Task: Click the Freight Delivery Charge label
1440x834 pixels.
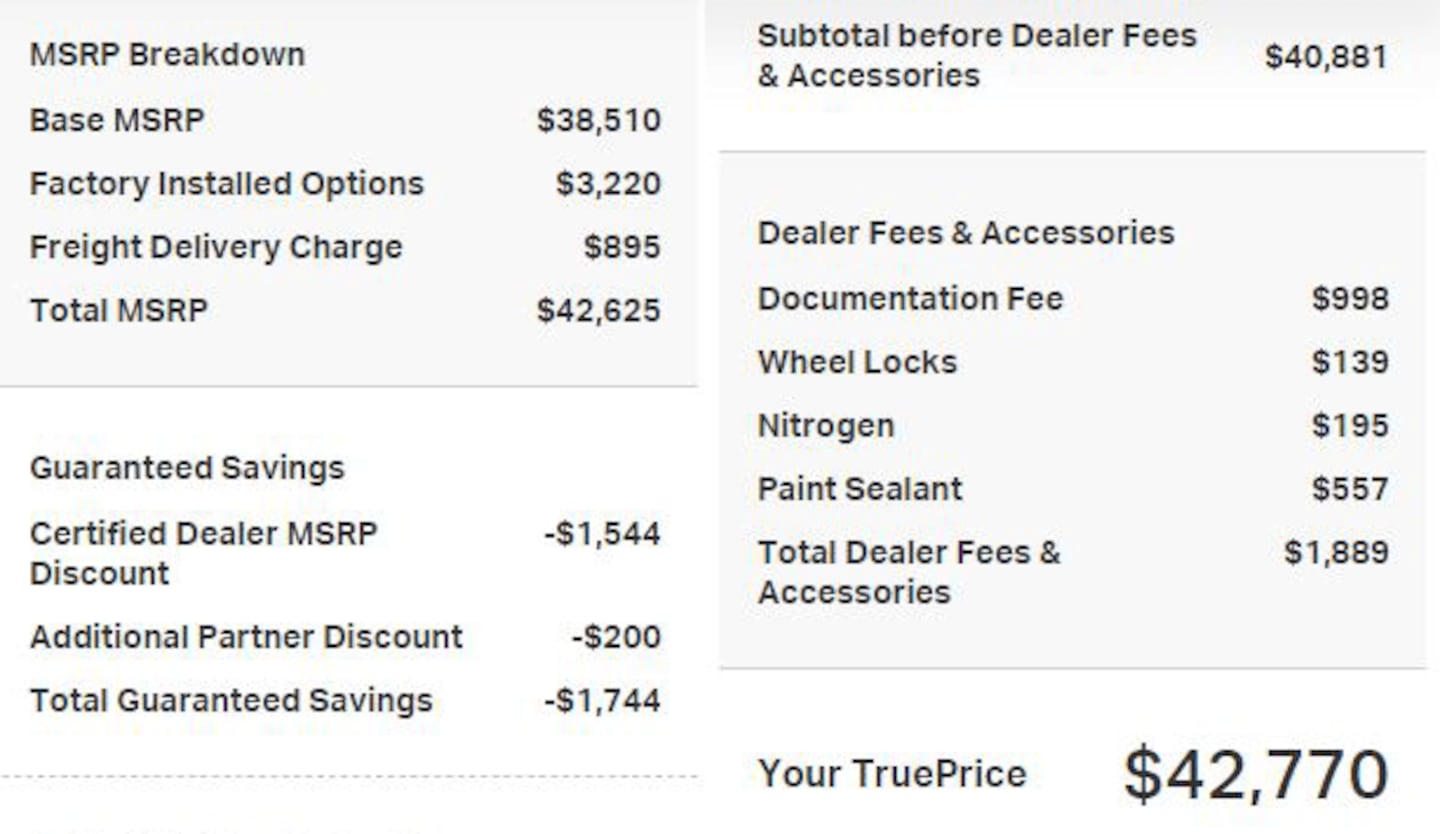Action: pos(216,247)
